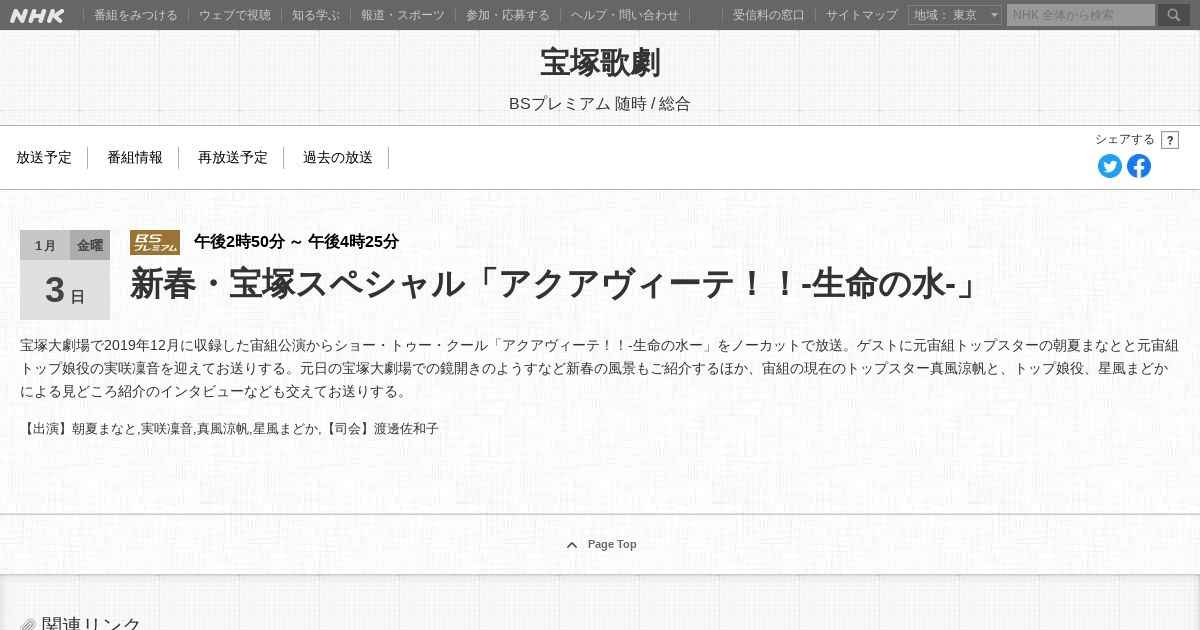
Task: Switch to 過去の放送 tab
Action: pos(338,157)
